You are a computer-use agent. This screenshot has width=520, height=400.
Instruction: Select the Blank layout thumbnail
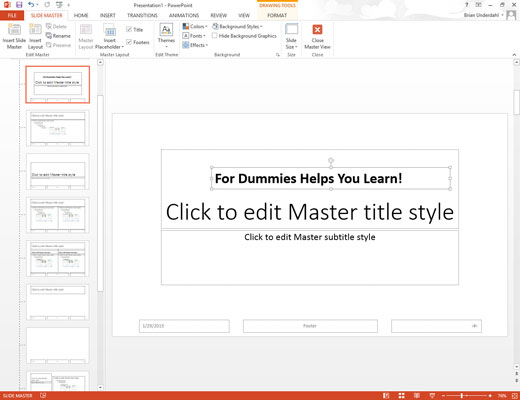(58, 345)
